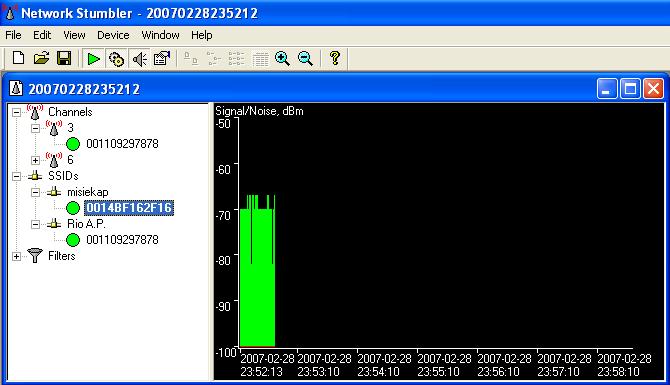Screen dimensions: 670x385
Task: Select highlighted MAC 0014BF162F16
Action: click(x=129, y=208)
